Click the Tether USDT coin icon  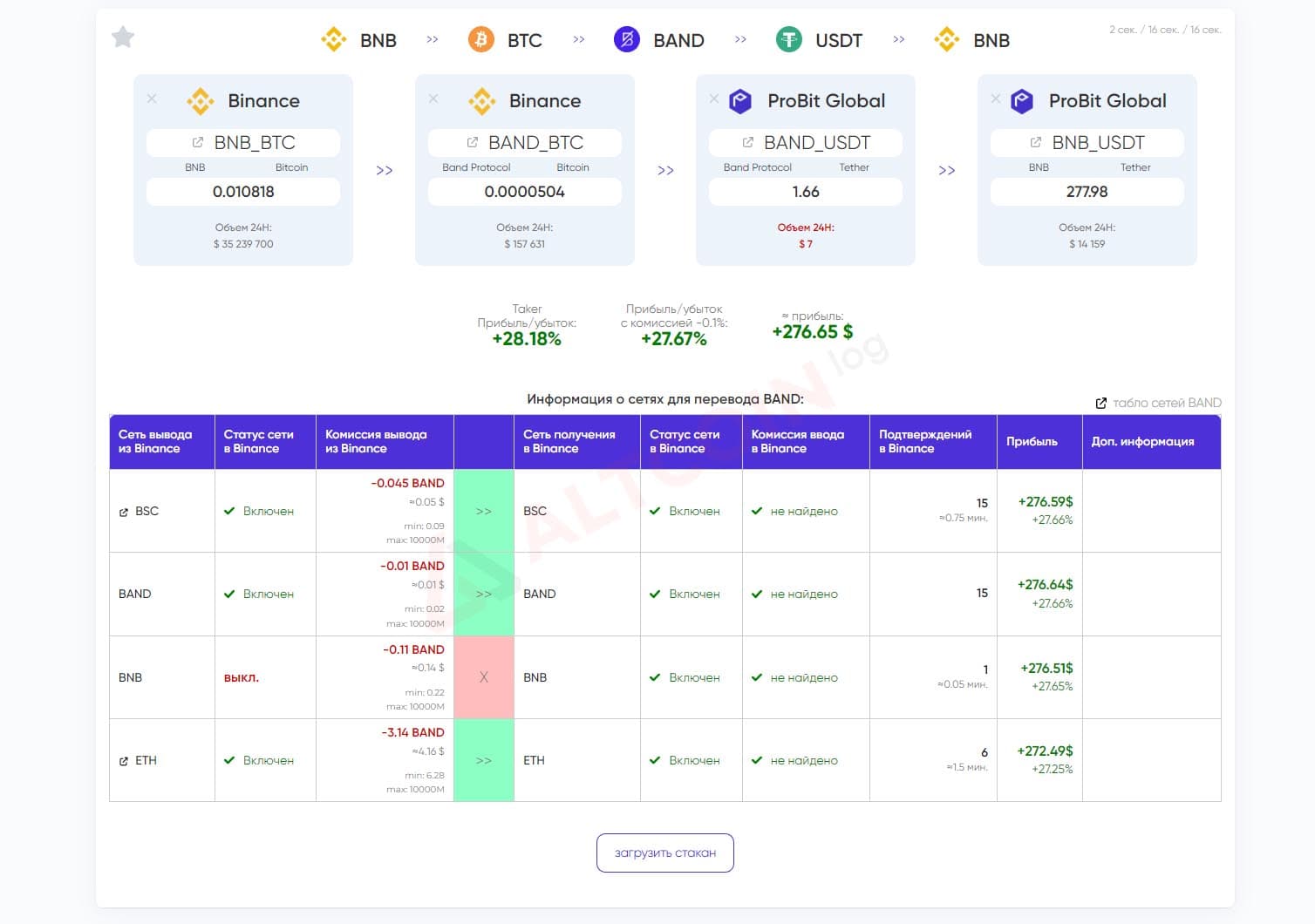789,39
